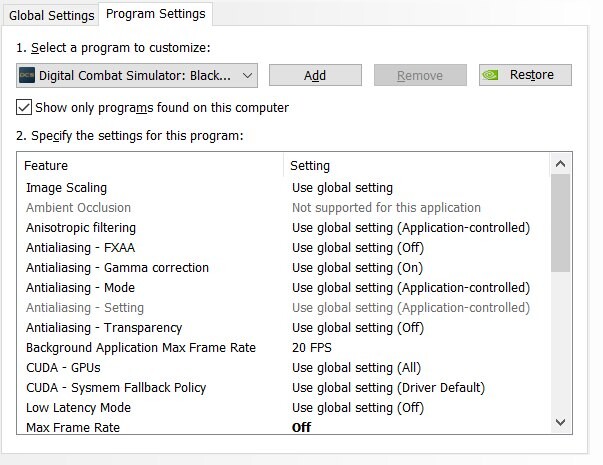Toggle Show only programs found on this computer
The width and height of the screenshot is (603, 465).
click(24, 107)
